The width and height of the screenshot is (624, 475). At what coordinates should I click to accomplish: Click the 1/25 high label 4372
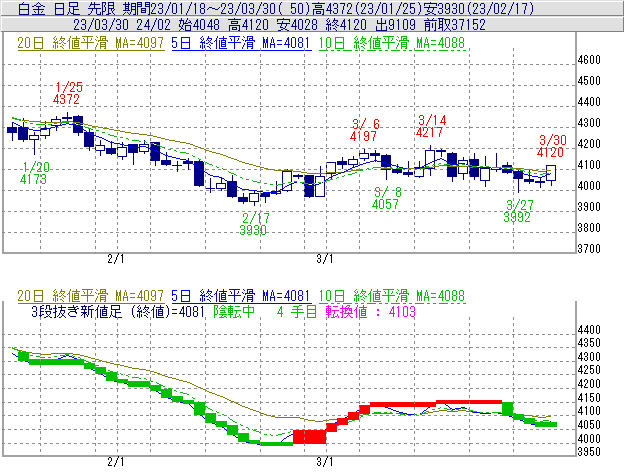(x=66, y=99)
